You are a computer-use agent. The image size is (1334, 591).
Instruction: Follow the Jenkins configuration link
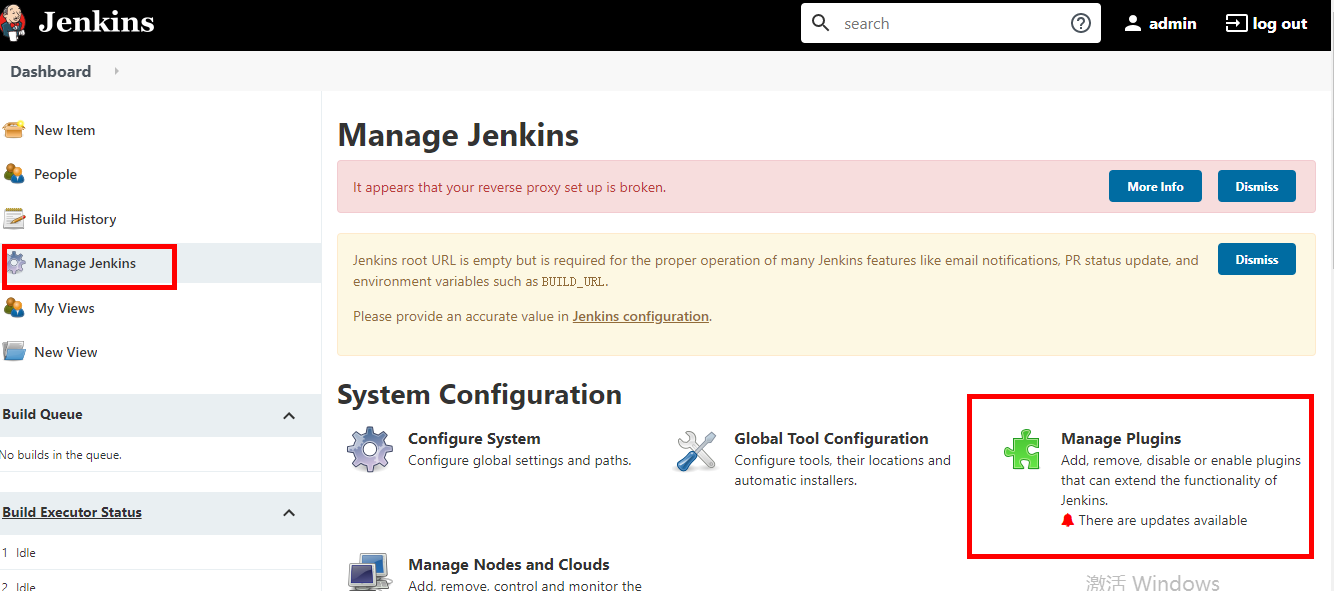click(x=640, y=316)
